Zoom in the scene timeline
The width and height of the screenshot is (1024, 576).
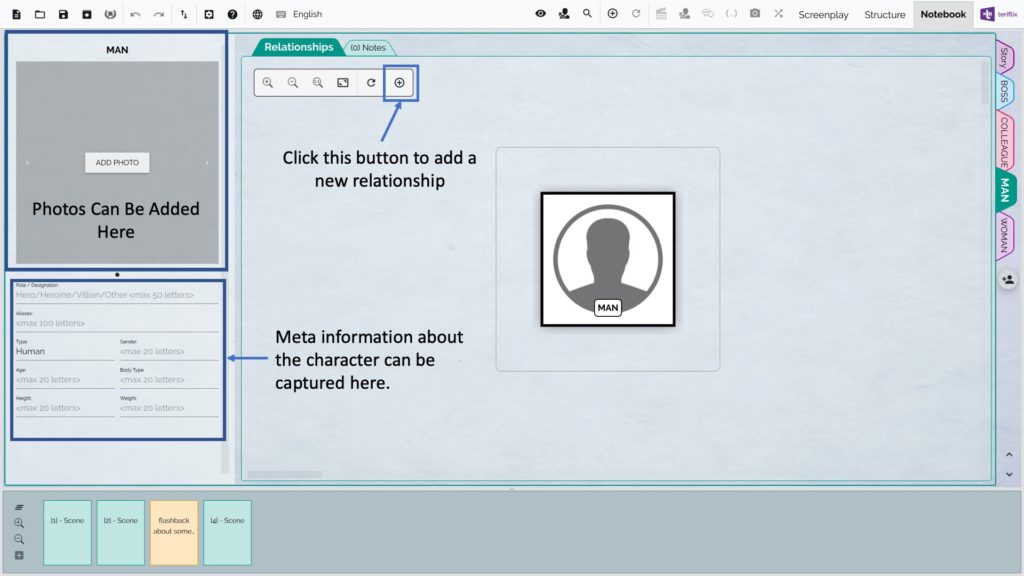(19, 523)
